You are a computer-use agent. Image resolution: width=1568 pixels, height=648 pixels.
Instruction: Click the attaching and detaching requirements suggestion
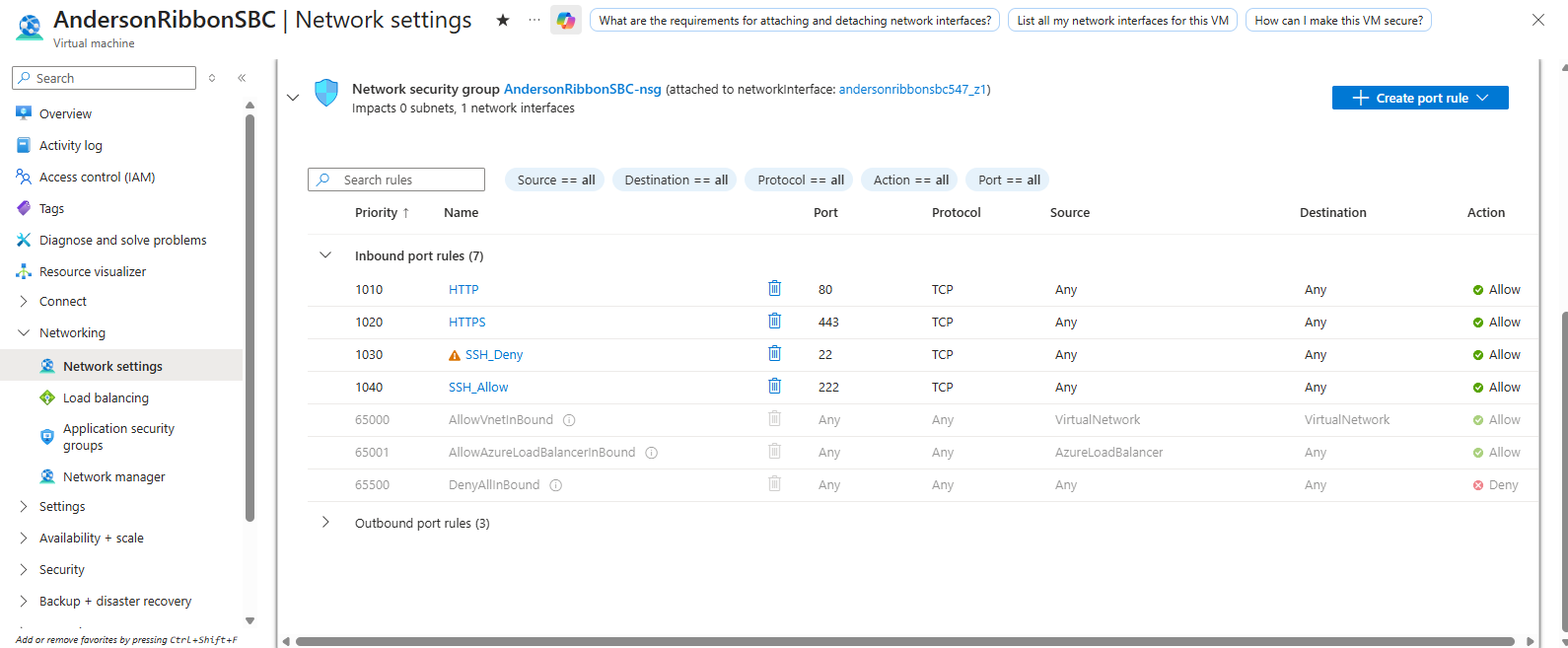pyautogui.click(x=795, y=20)
